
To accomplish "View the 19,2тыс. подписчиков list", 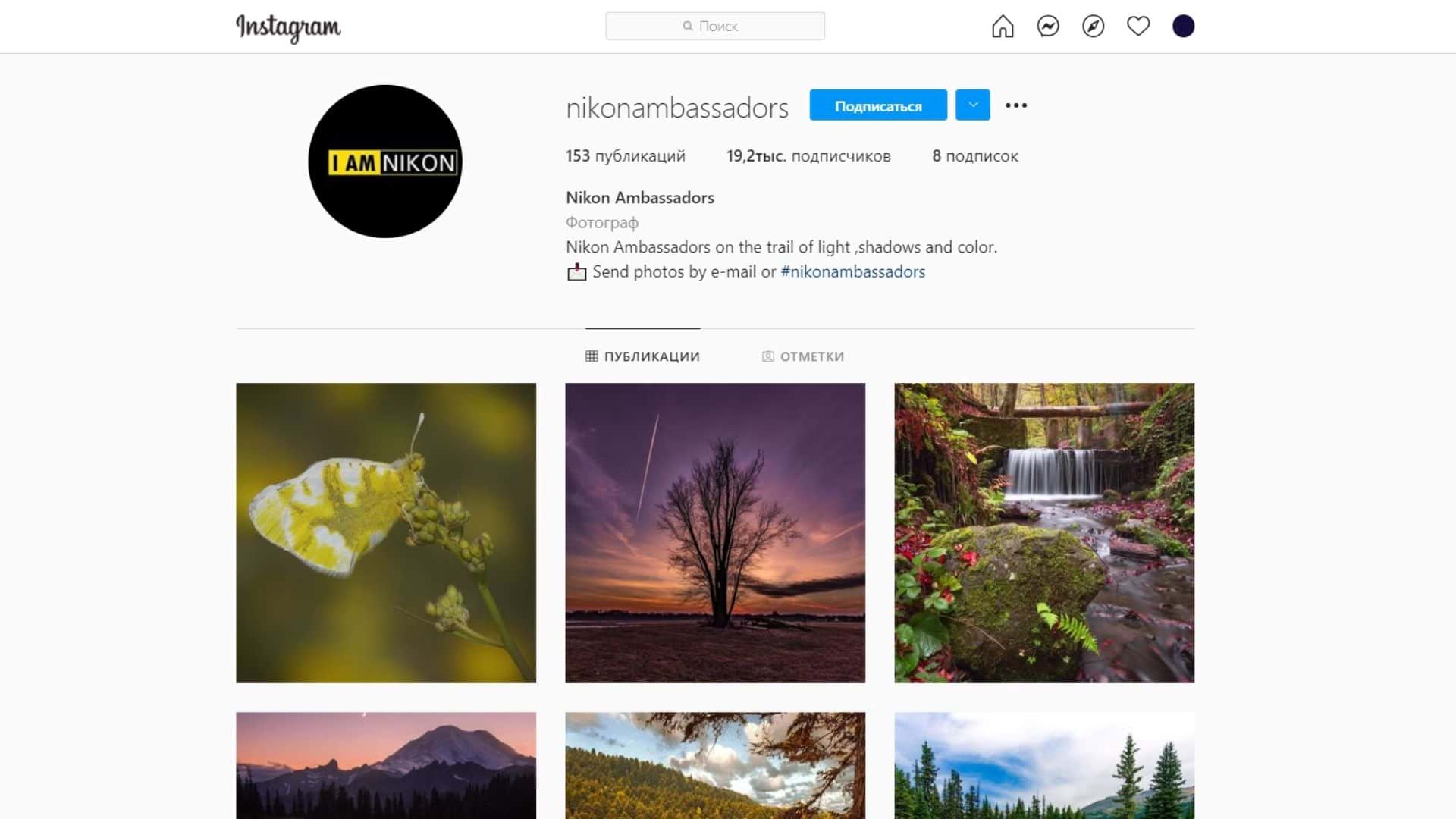I will pos(808,156).
